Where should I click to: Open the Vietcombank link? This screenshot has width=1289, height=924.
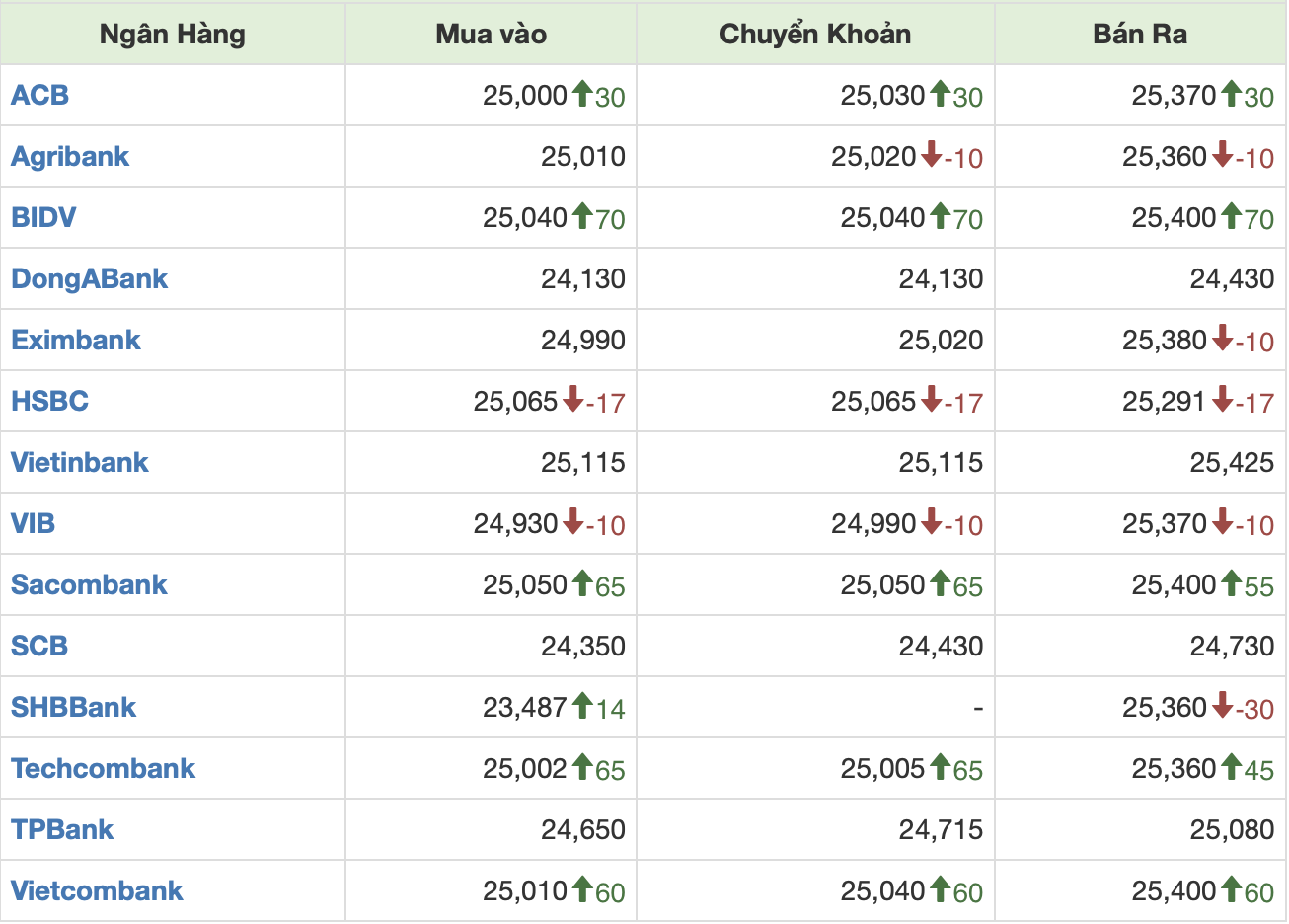(x=97, y=890)
